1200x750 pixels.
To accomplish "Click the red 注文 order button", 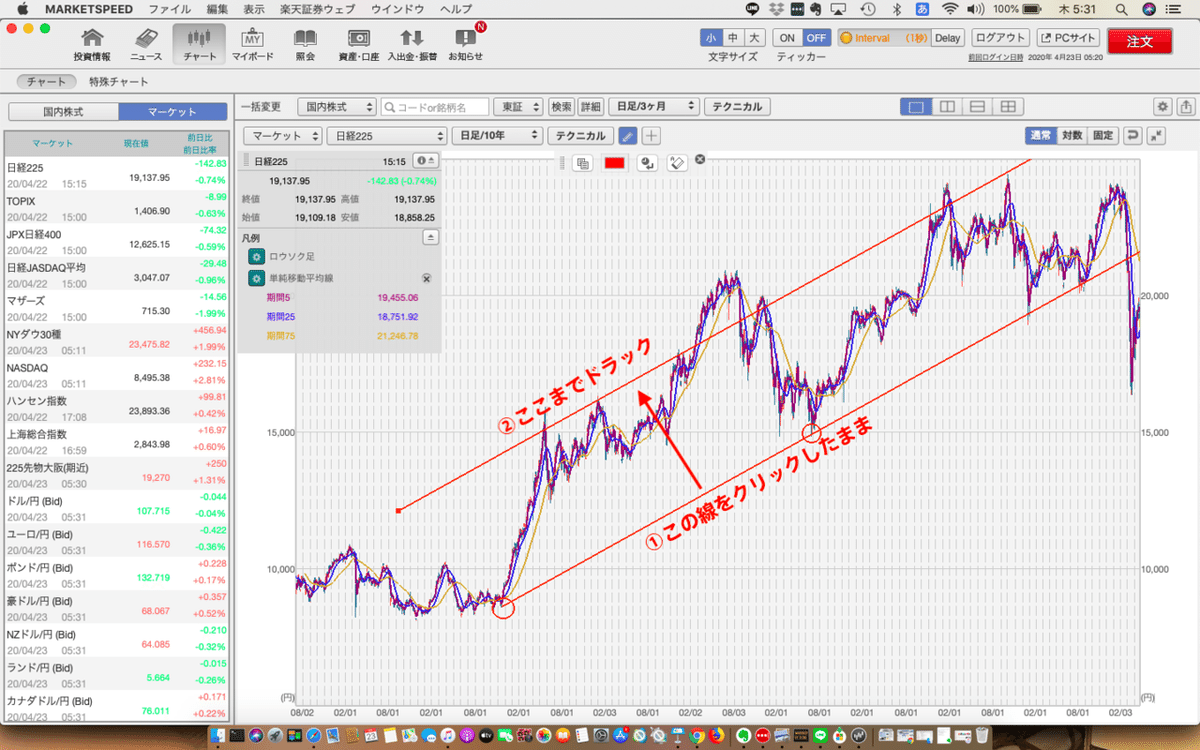I will (1140, 41).
